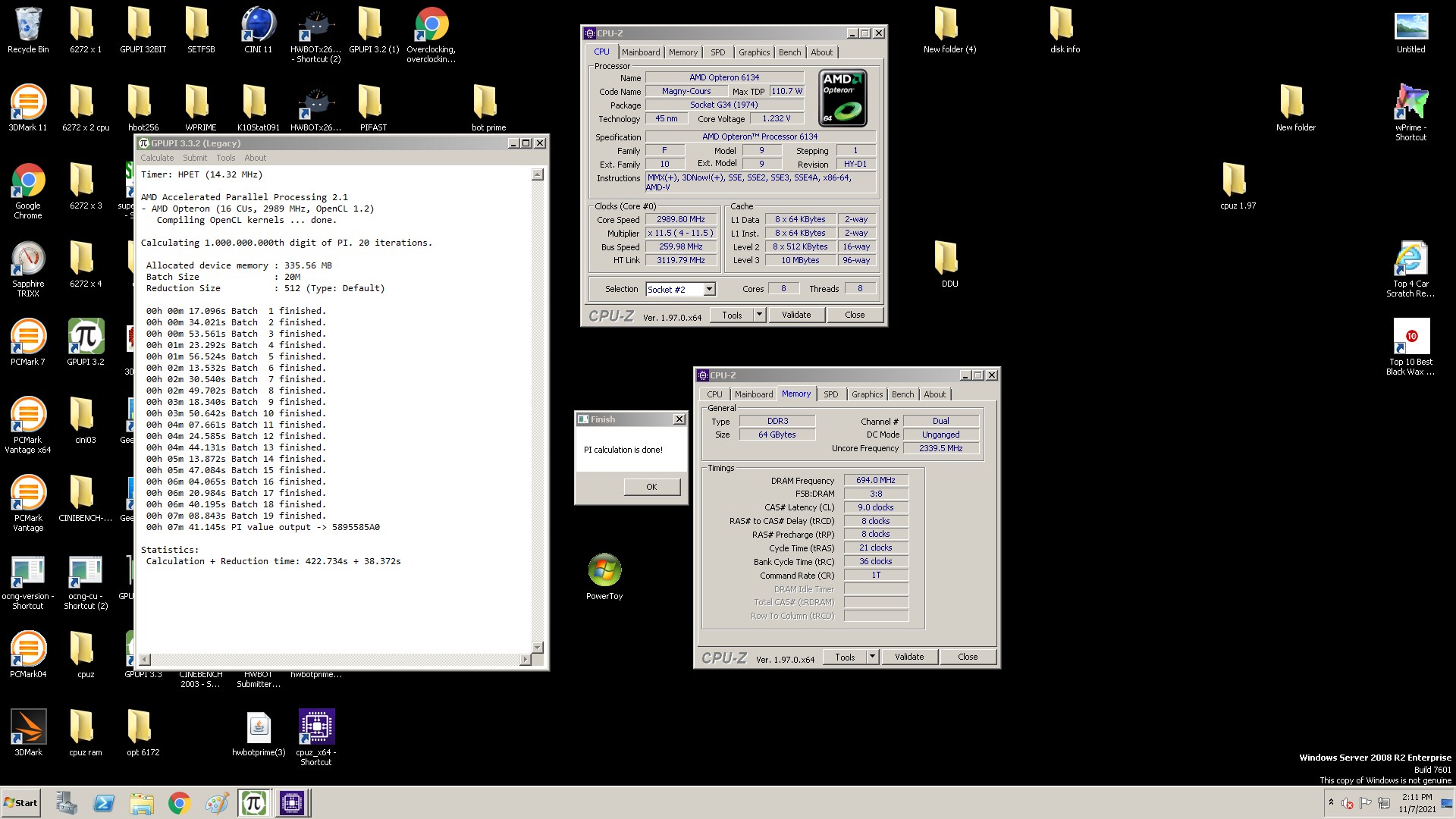The width and height of the screenshot is (1456, 819).
Task: Click the Specification field AMD Opteron Processor 6134
Action: tap(760, 136)
